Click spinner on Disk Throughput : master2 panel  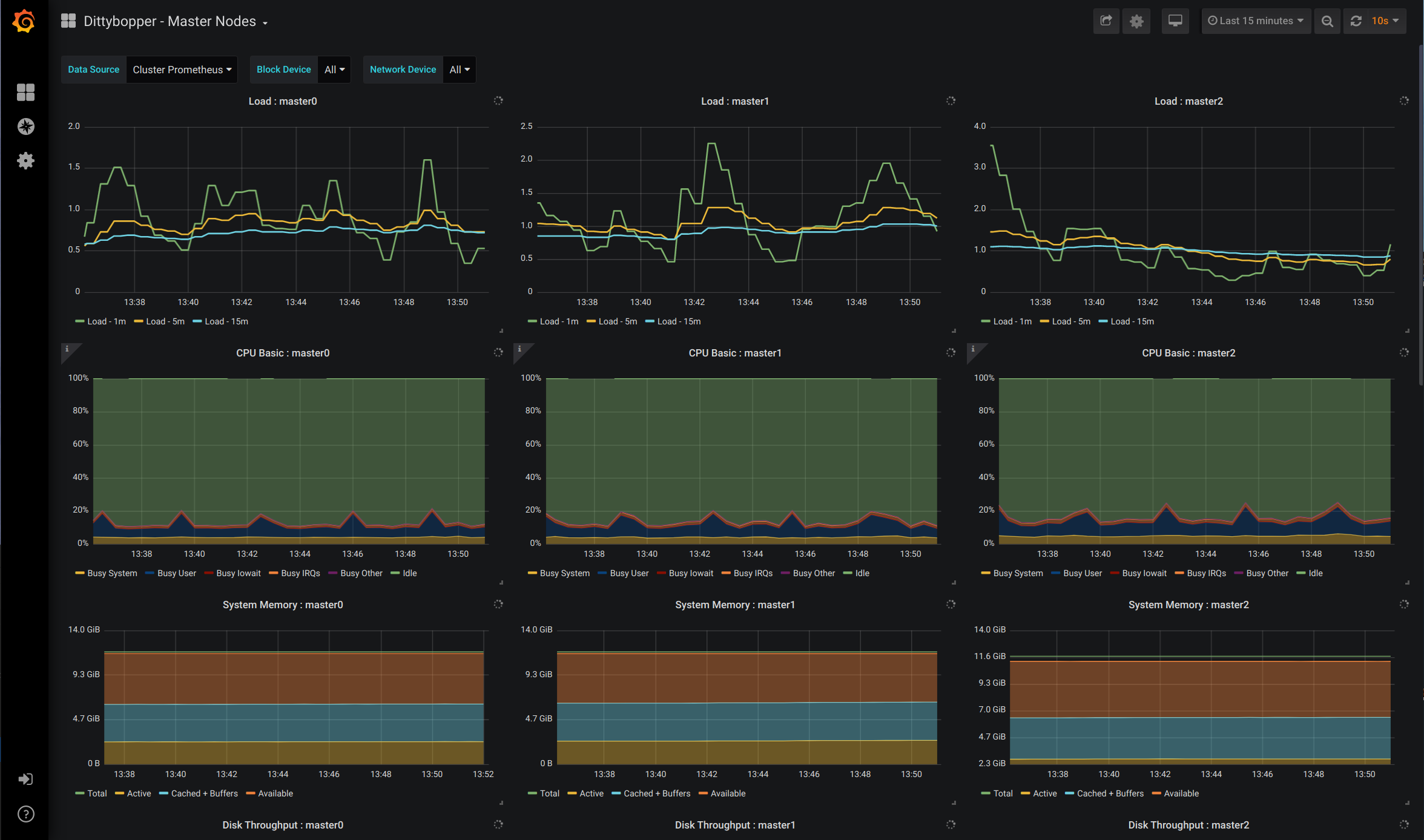(1404, 825)
